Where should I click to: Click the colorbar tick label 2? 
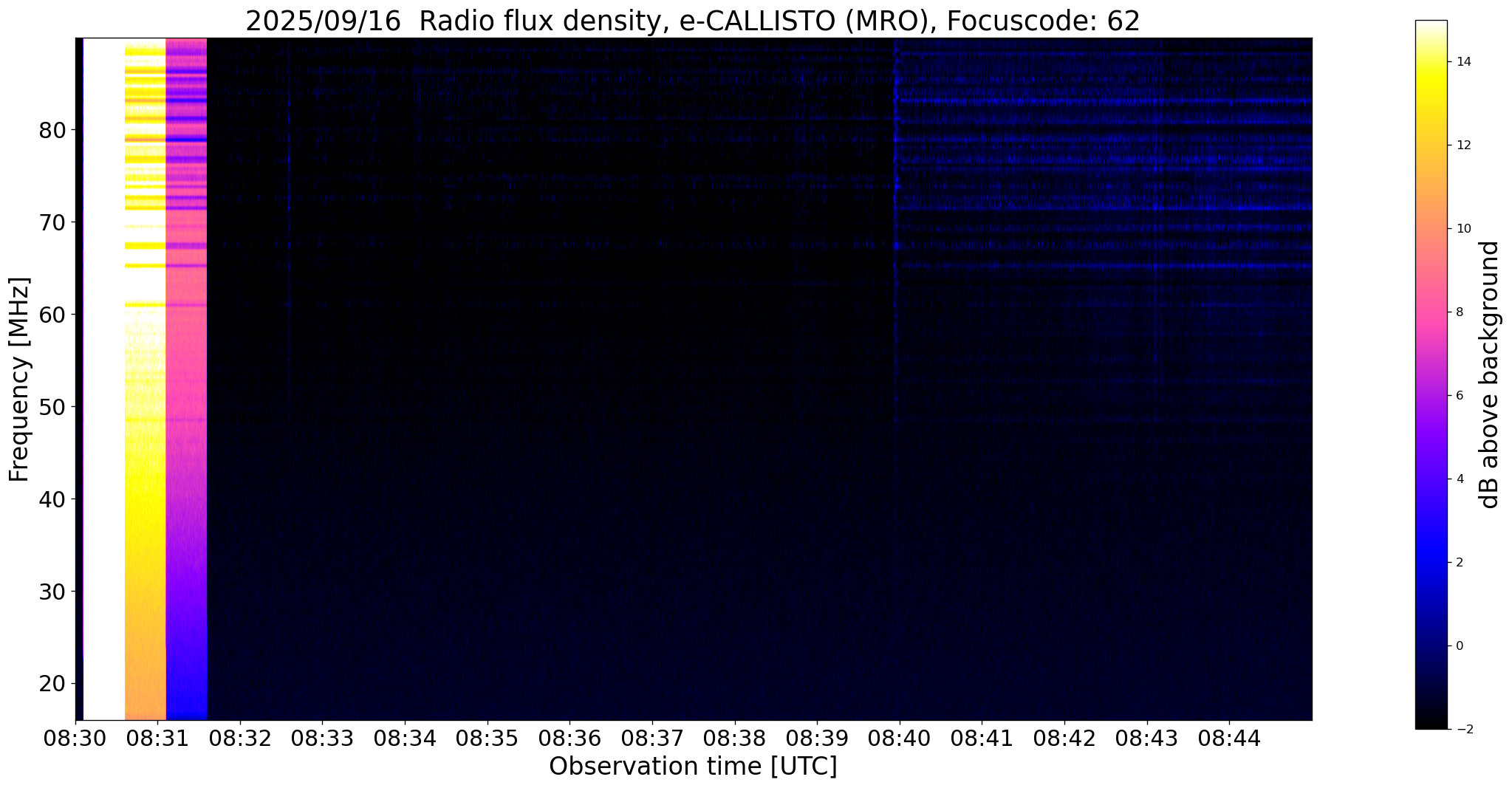(x=1458, y=563)
